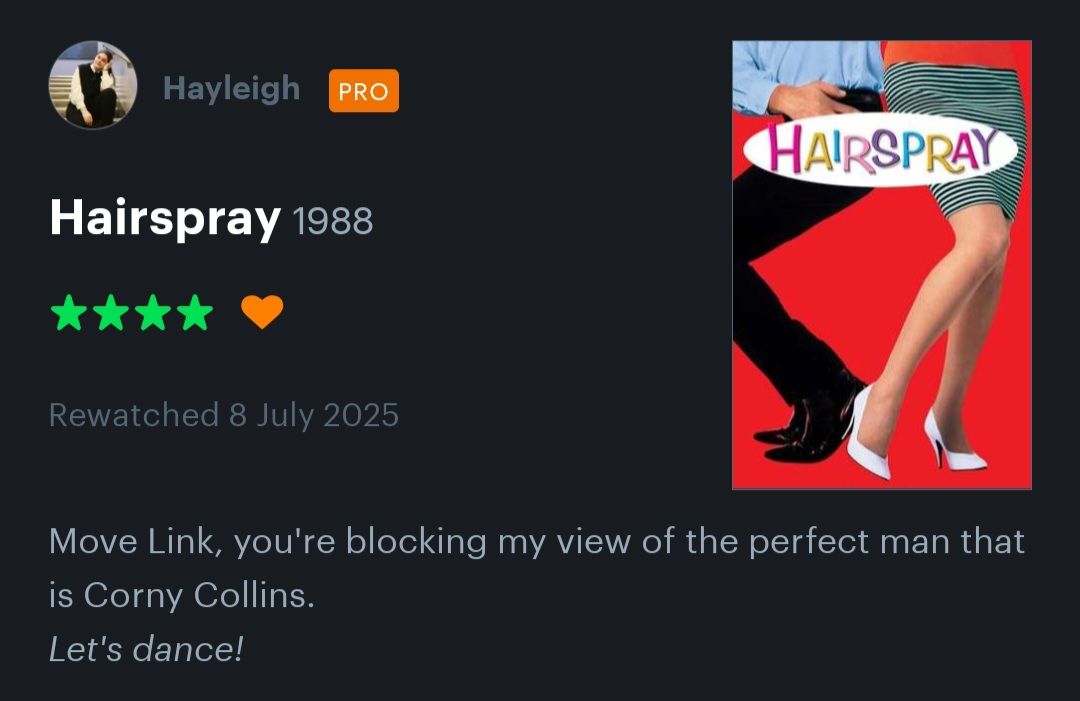Viewport: 1080px width, 701px height.
Task: Click the "Move Link" review opening line
Action: point(537,541)
